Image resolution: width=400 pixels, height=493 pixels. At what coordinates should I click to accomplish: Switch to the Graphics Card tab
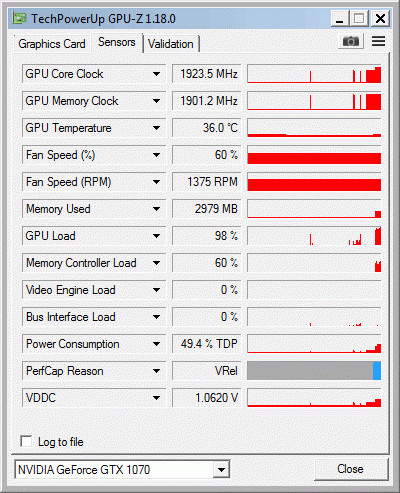[52, 44]
